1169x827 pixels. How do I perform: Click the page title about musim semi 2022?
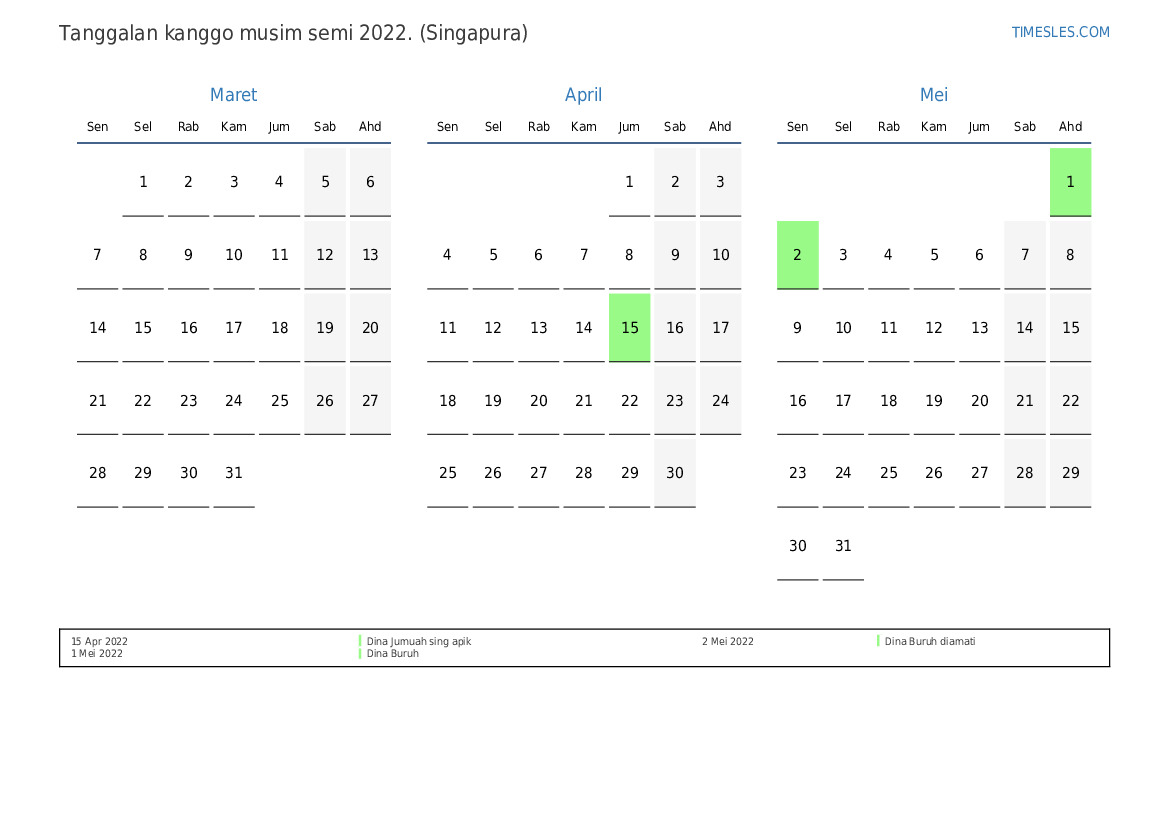[x=293, y=33]
